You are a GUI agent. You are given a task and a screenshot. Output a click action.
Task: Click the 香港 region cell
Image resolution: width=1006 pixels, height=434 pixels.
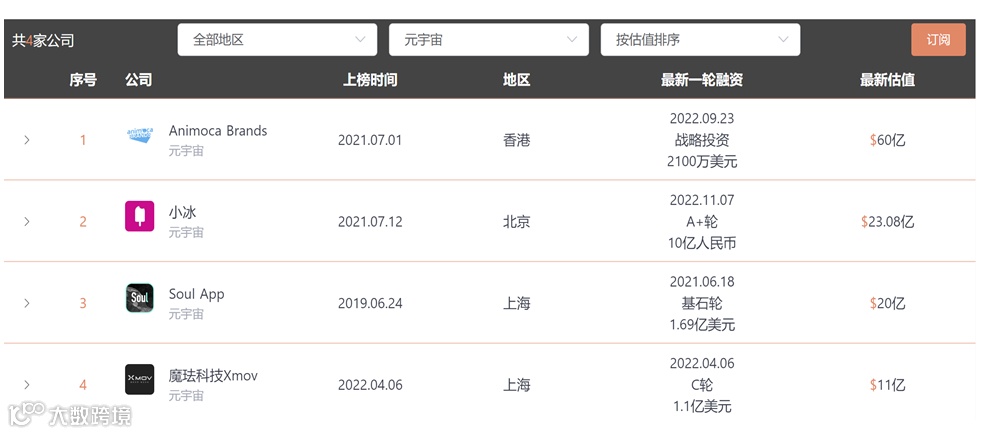[x=516, y=140]
